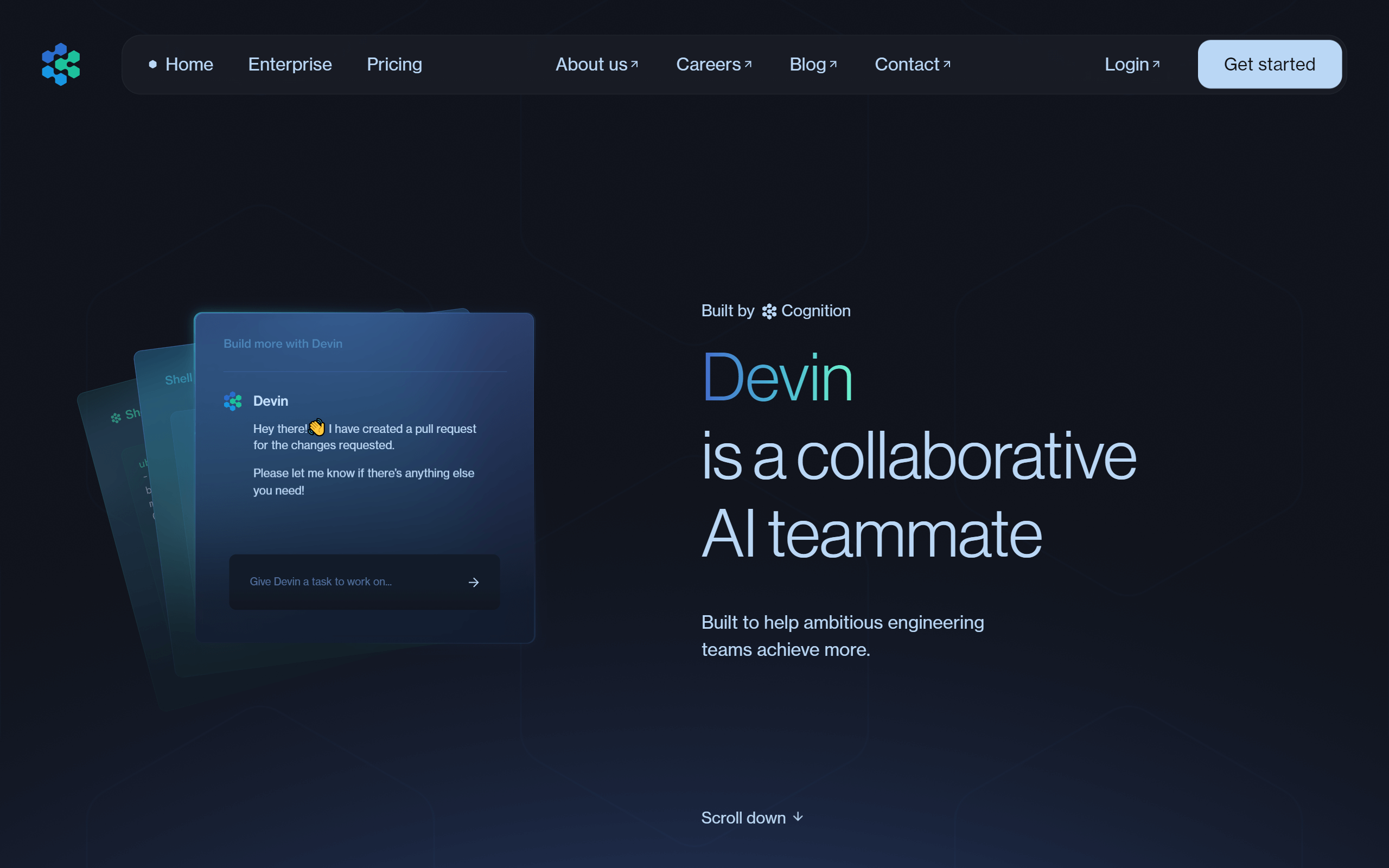Expand the Blog external link menu
This screenshot has height=868, width=1389.
coord(813,64)
